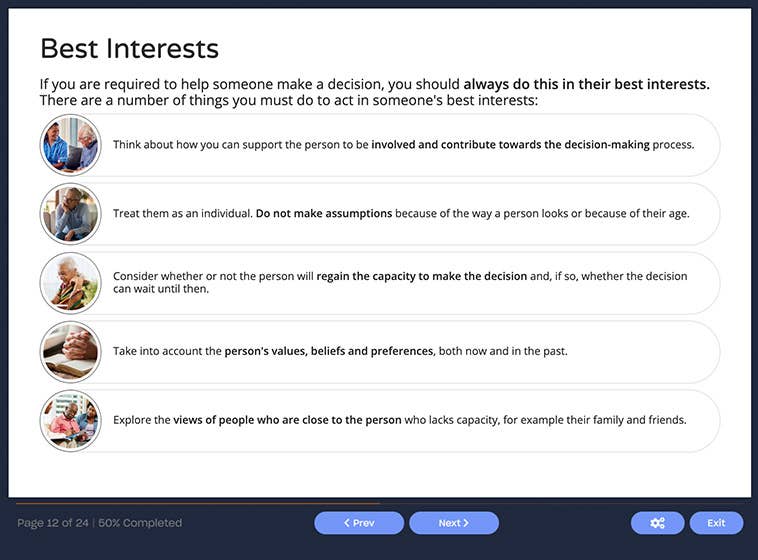Click the praying hands image

(x=70, y=352)
